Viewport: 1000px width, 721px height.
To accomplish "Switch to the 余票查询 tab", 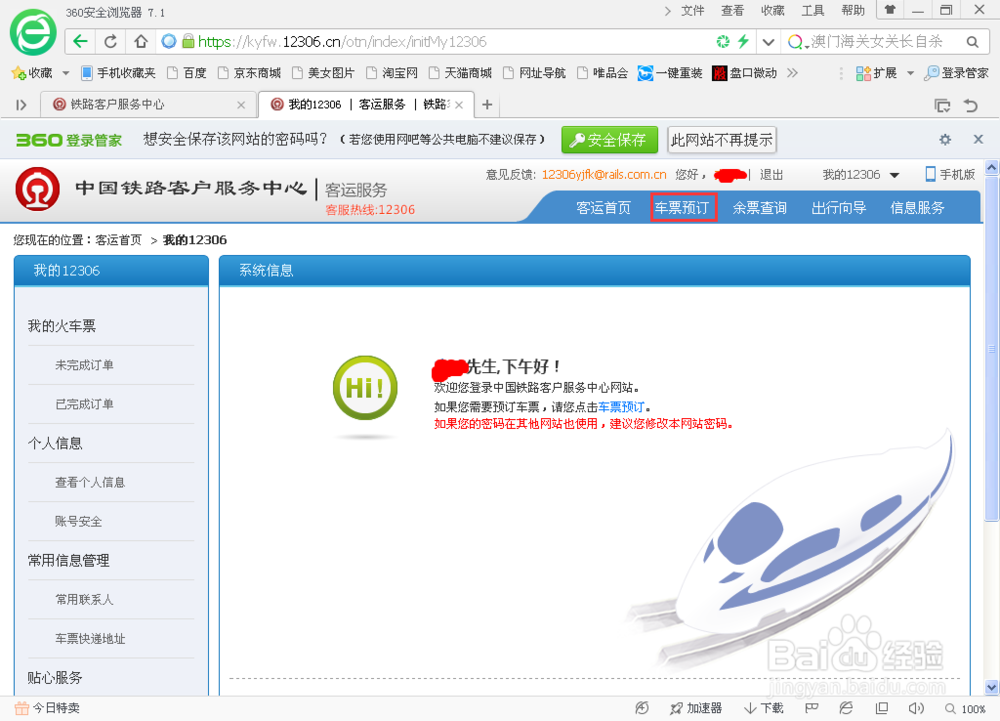I will pyautogui.click(x=759, y=206).
